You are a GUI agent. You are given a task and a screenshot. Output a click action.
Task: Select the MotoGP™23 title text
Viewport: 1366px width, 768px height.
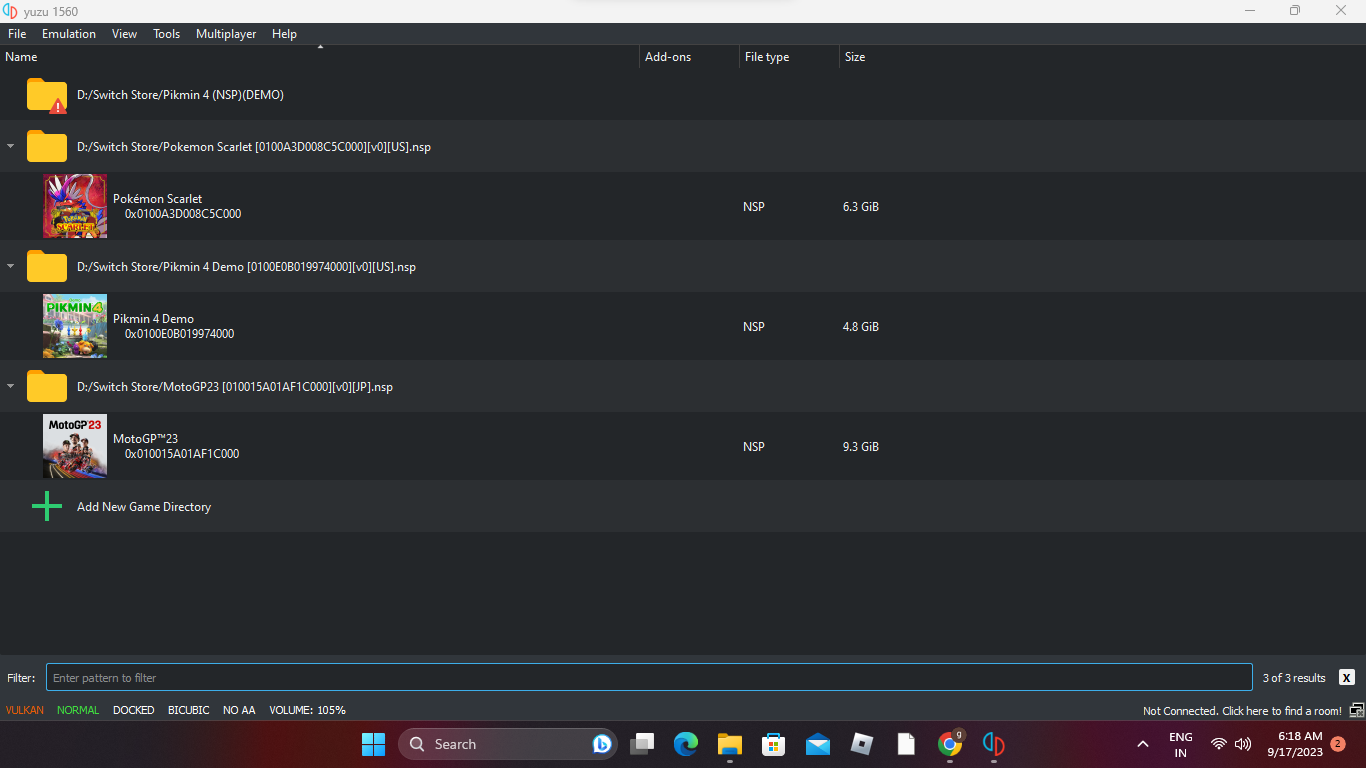pos(145,439)
